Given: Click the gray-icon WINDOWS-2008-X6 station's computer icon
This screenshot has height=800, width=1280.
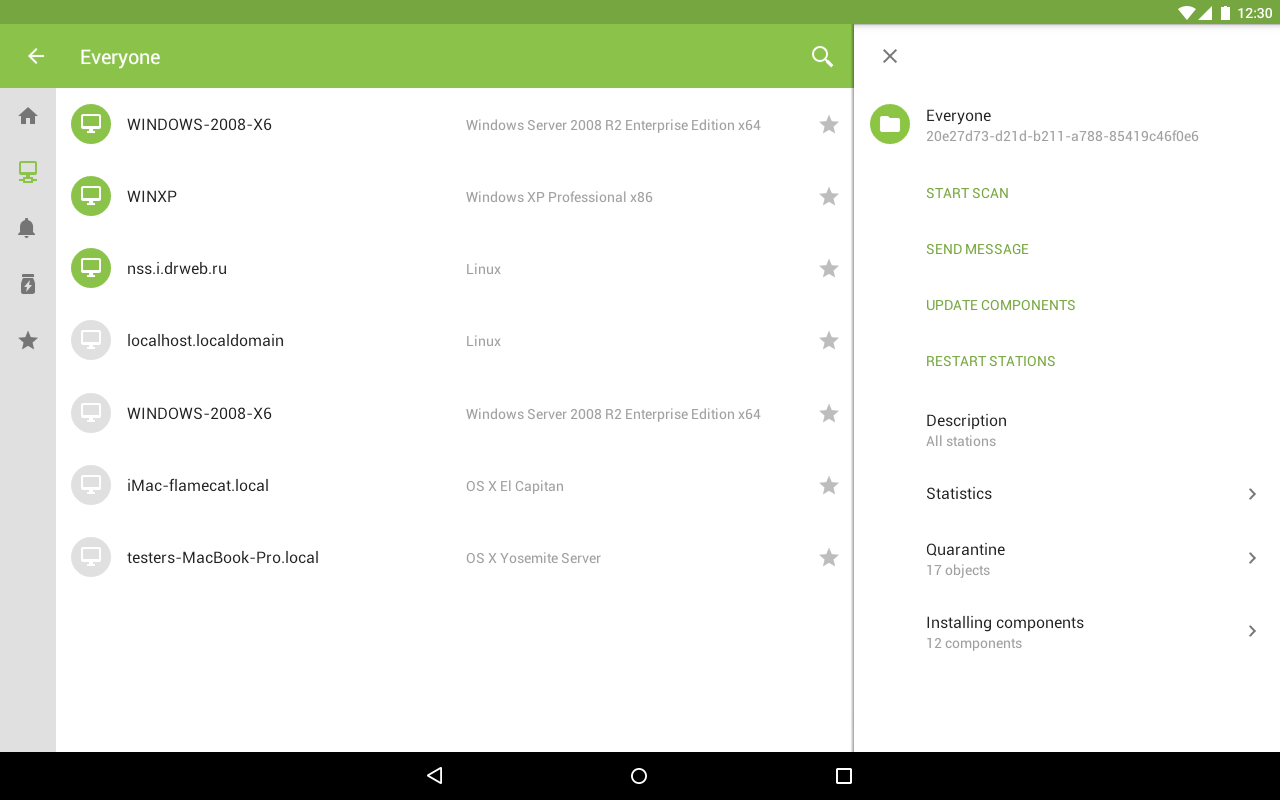Looking at the screenshot, I should point(91,413).
